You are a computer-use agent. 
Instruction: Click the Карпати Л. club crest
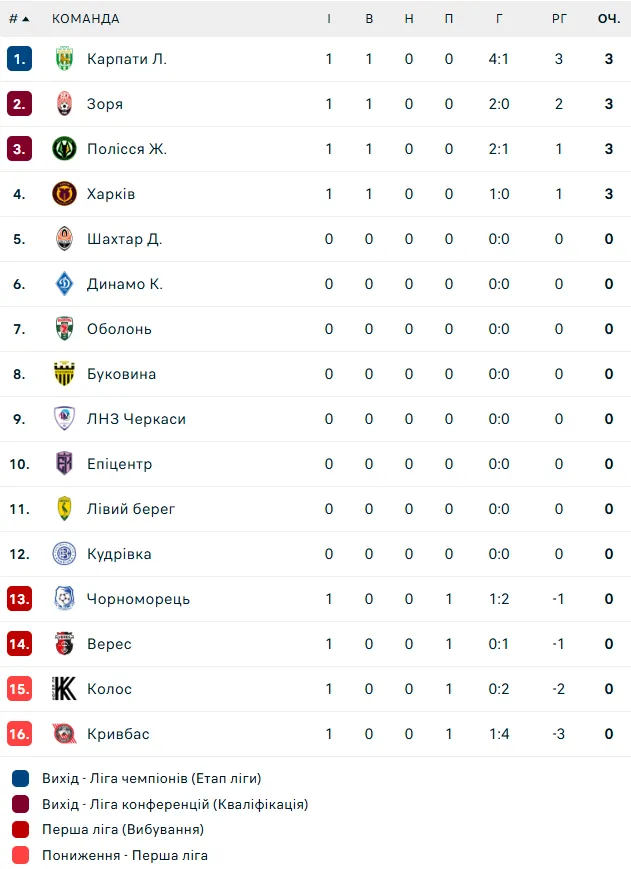point(64,59)
